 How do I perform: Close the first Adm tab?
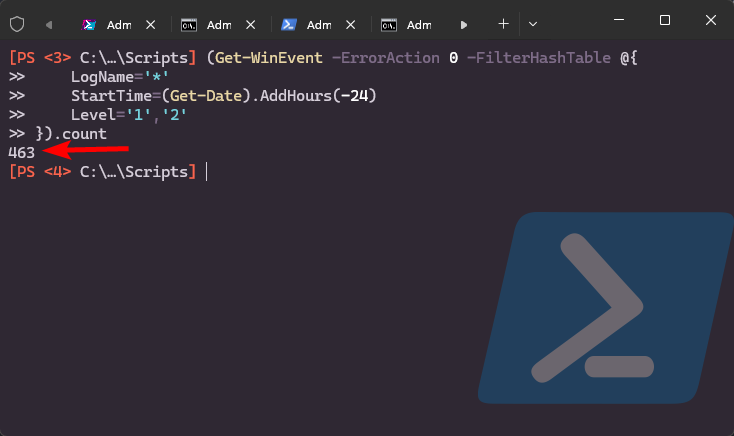150,25
